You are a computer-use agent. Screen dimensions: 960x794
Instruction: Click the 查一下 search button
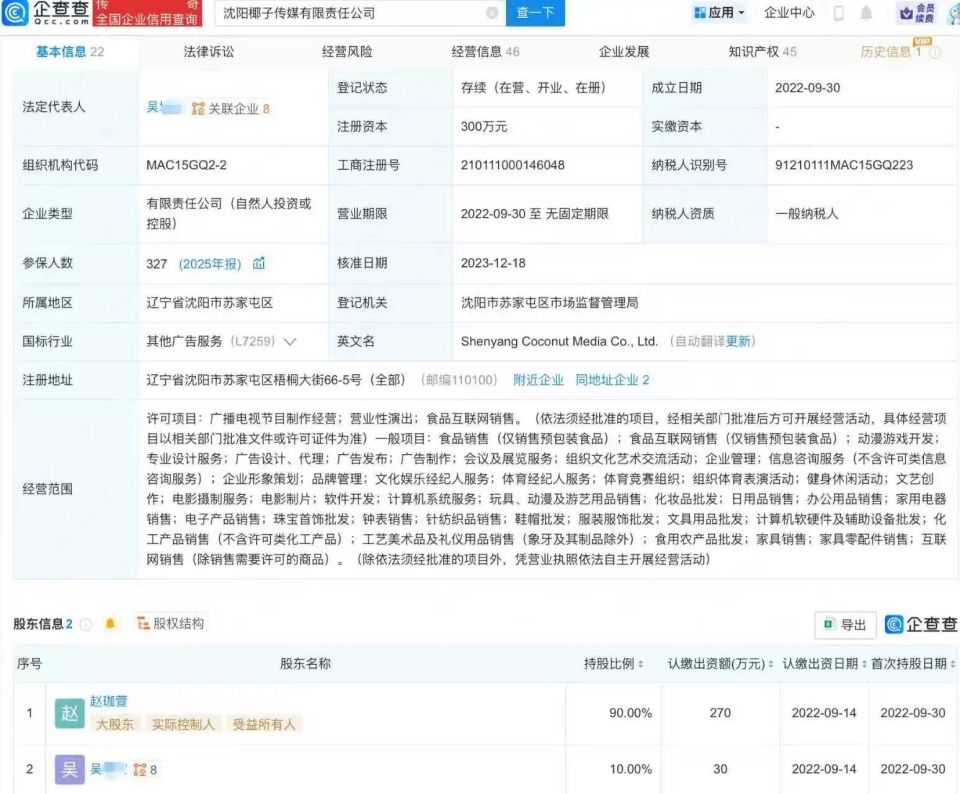[535, 13]
